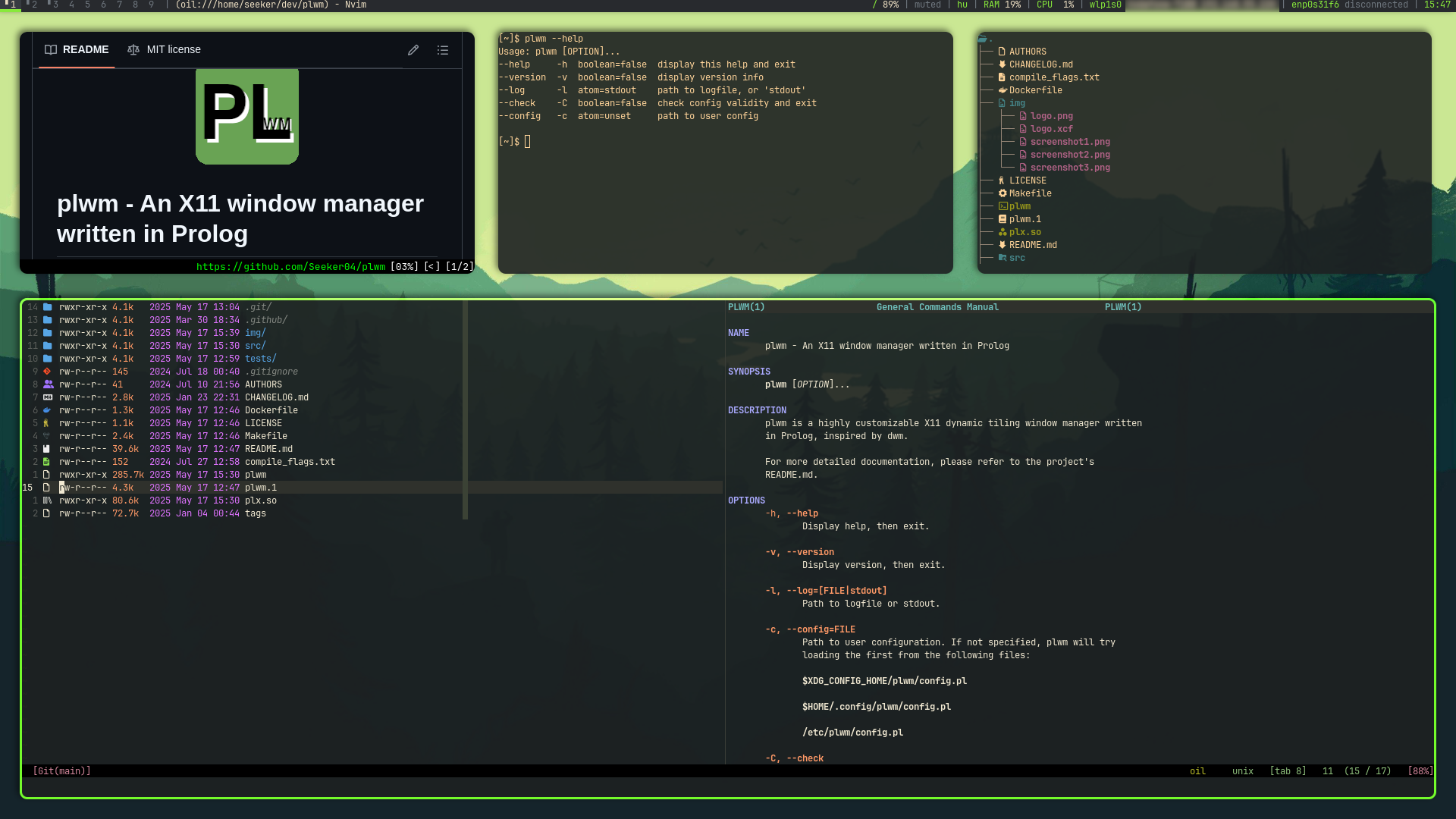Select logo.xcf in the file tree
This screenshot has width=1456, height=819.
1051,129
